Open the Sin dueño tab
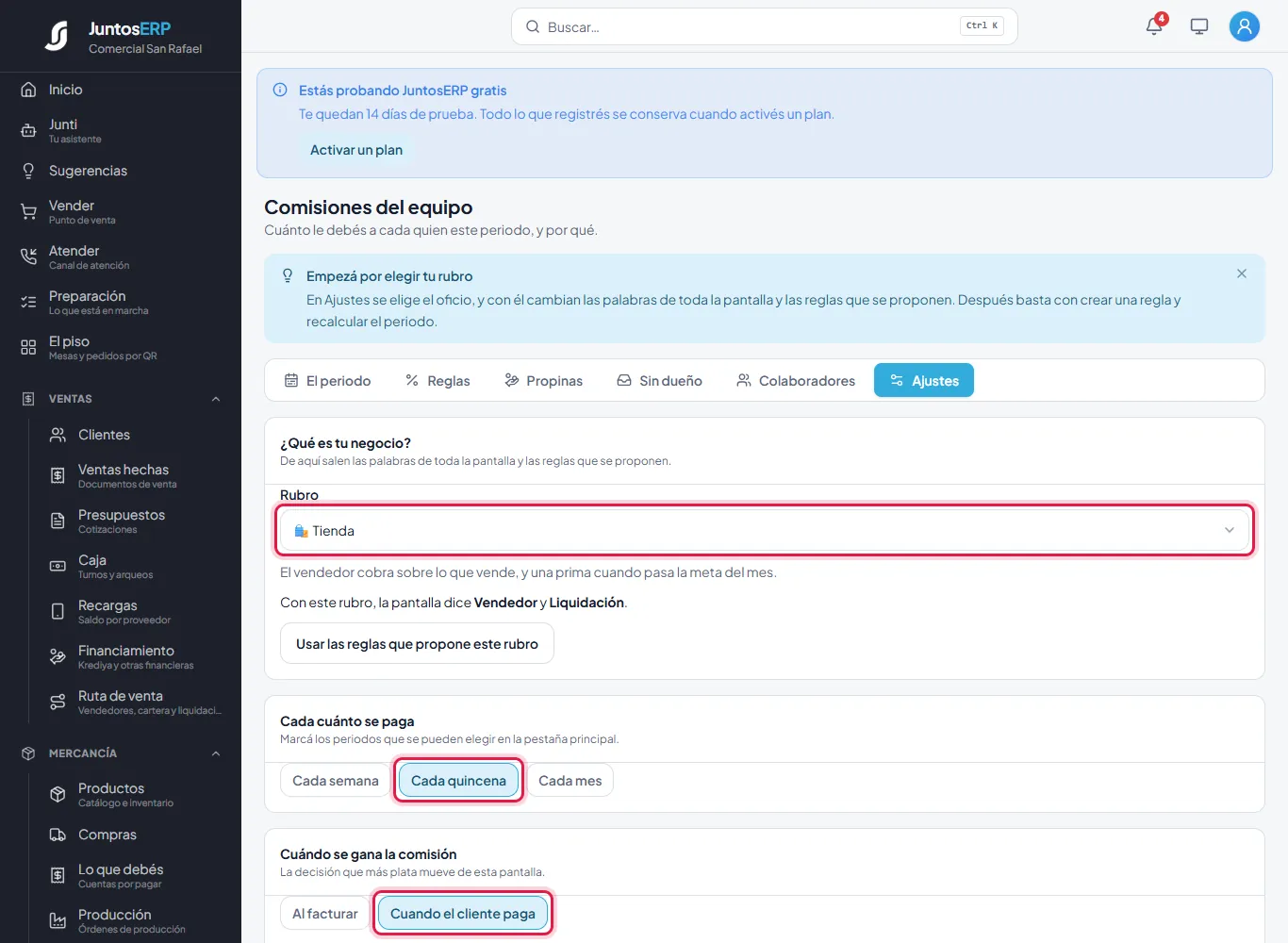The width and height of the screenshot is (1288, 943). [x=659, y=381]
